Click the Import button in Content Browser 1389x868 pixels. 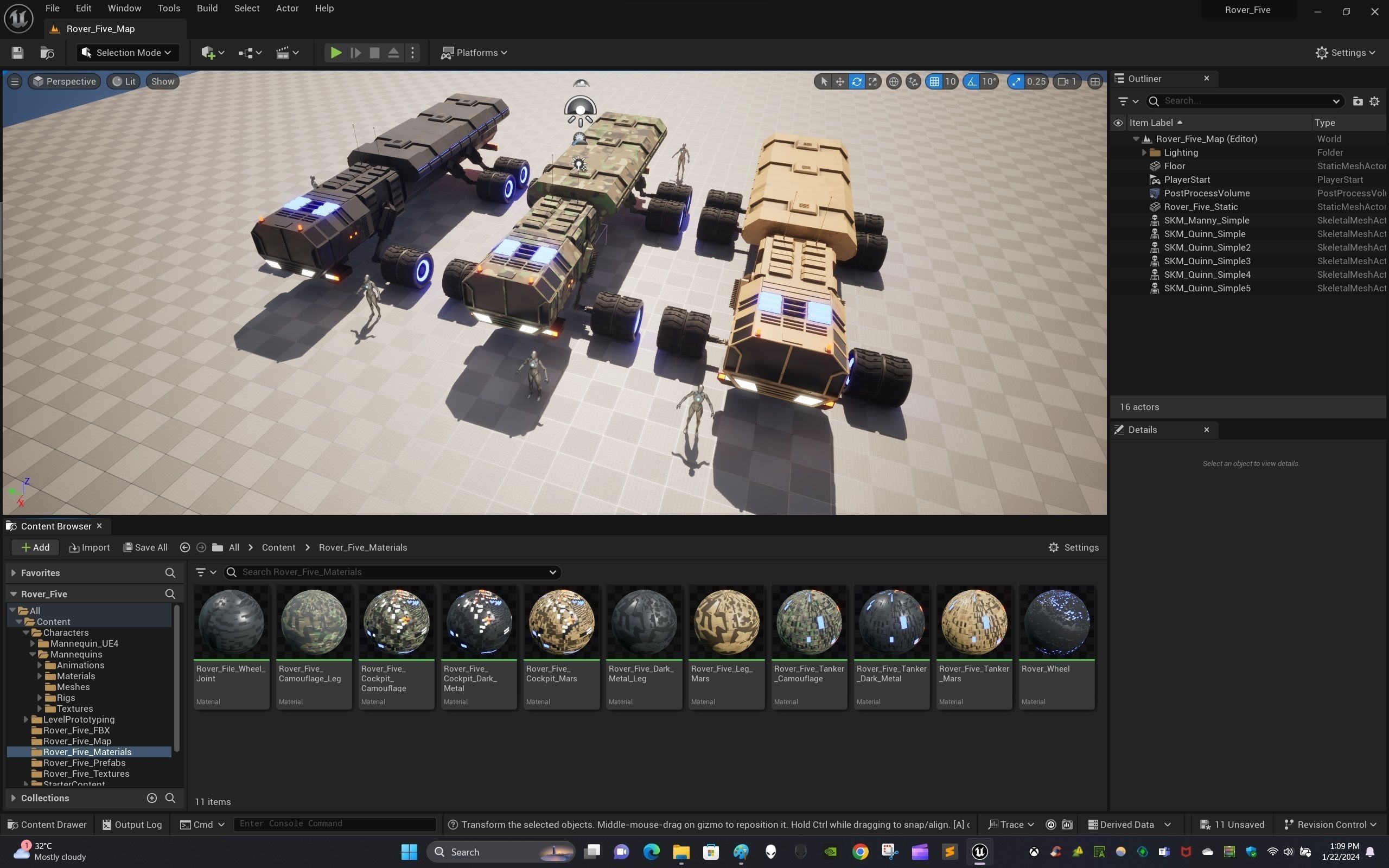[x=90, y=548]
